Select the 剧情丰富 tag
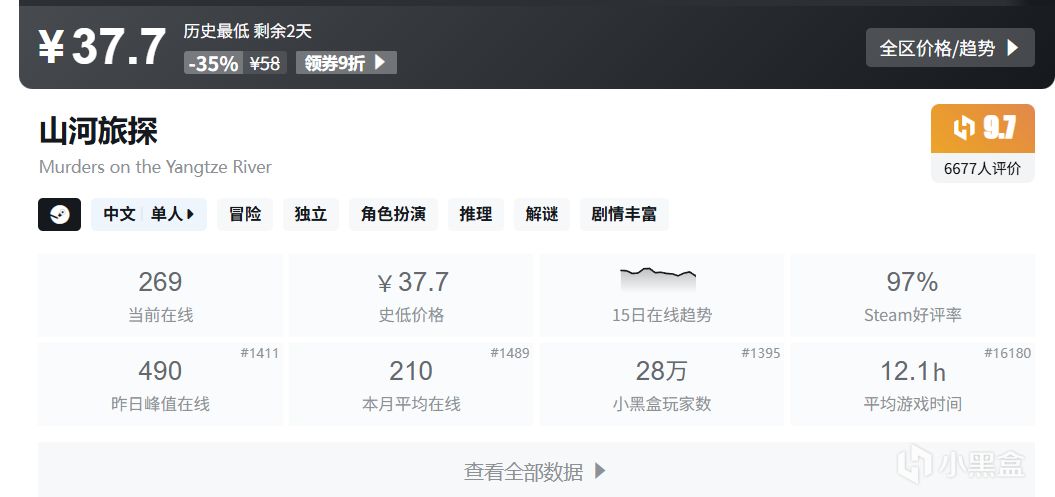Screen dimensions: 1055x497 click(624, 215)
